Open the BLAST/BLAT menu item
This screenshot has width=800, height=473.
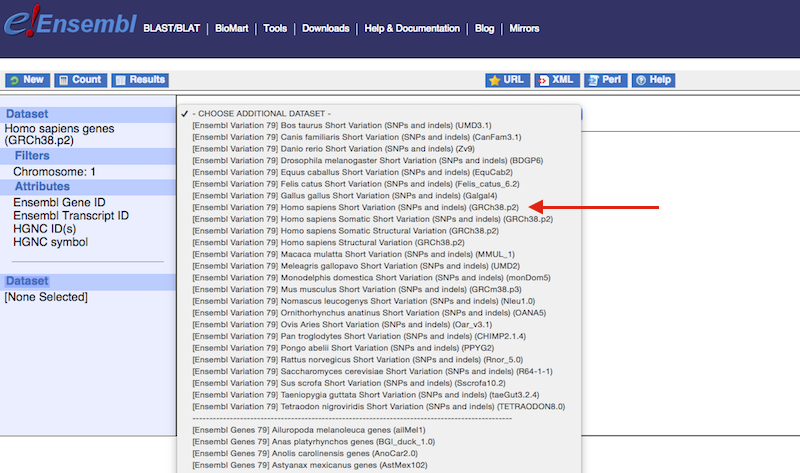(174, 28)
